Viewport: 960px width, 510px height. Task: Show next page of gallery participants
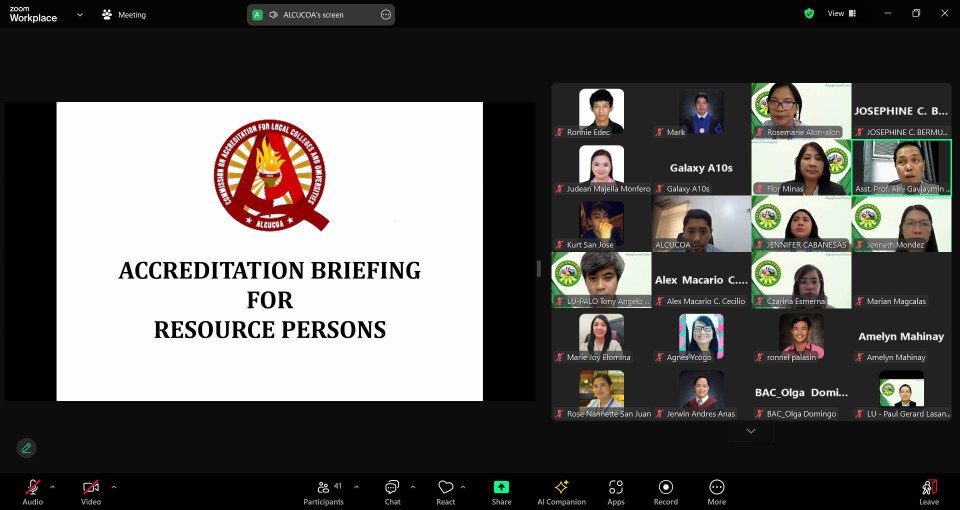point(751,431)
